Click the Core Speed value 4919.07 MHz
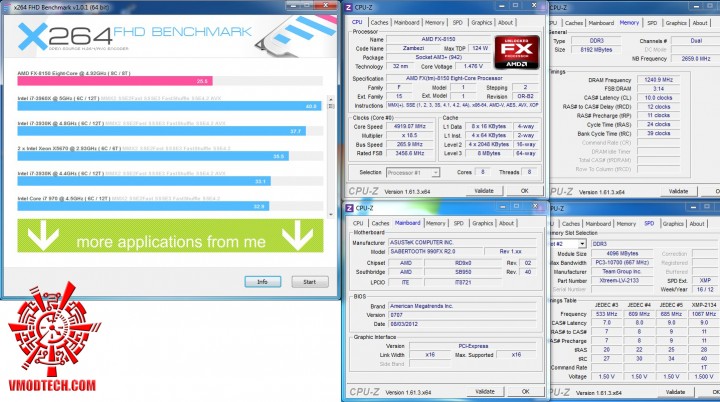The width and height of the screenshot is (720, 402). click(x=410, y=126)
